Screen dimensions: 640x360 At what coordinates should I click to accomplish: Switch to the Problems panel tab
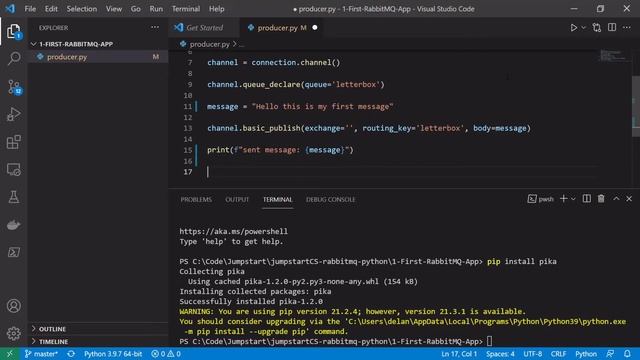(x=196, y=200)
